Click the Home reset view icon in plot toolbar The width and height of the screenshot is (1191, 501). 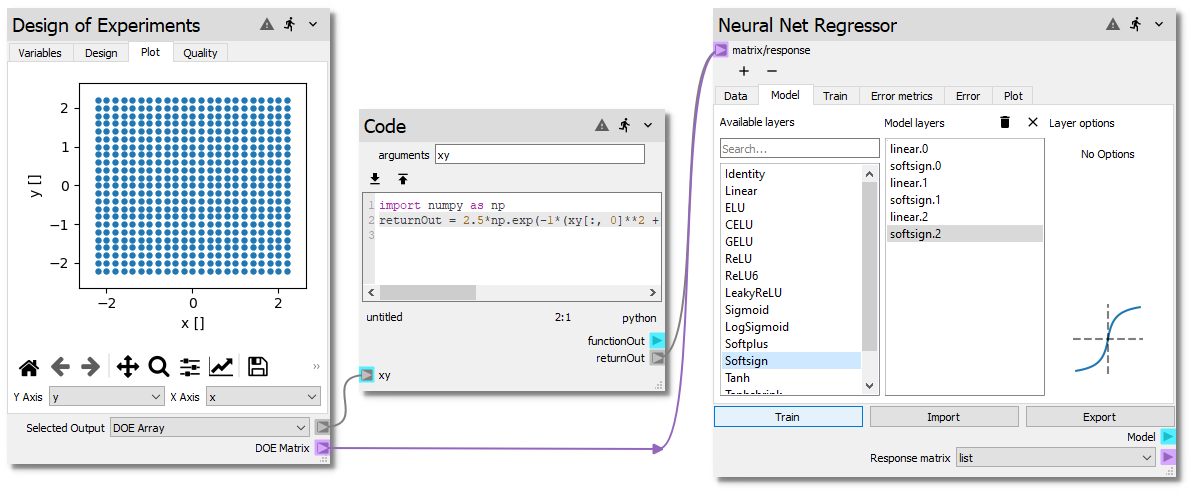pos(29,367)
